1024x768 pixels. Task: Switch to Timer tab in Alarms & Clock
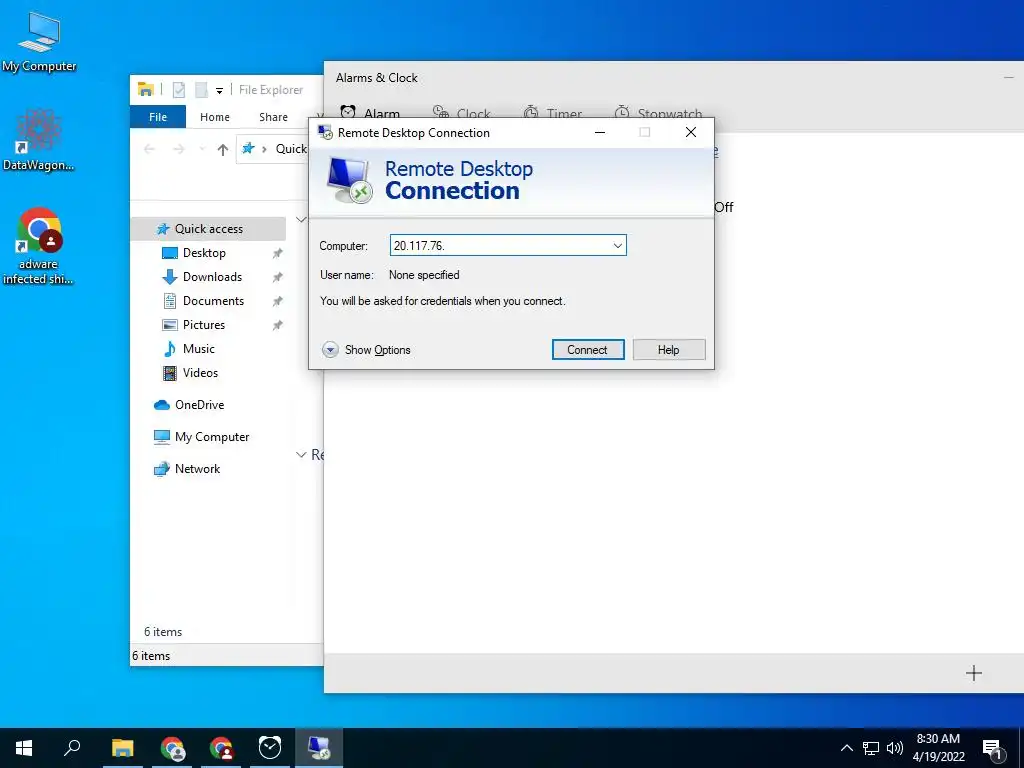[x=552, y=113]
